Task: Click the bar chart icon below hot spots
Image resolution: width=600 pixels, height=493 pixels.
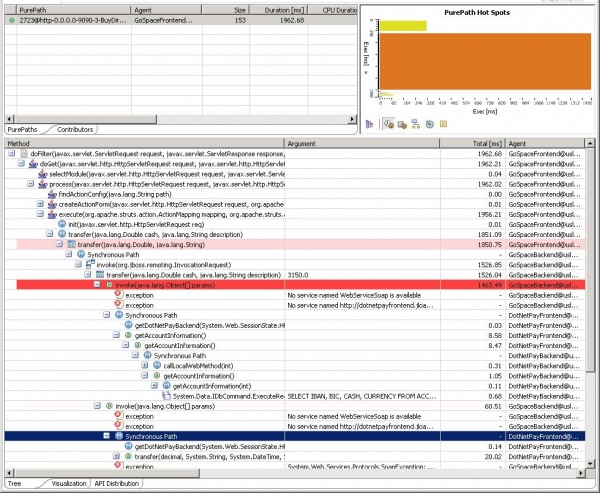Action: point(369,124)
